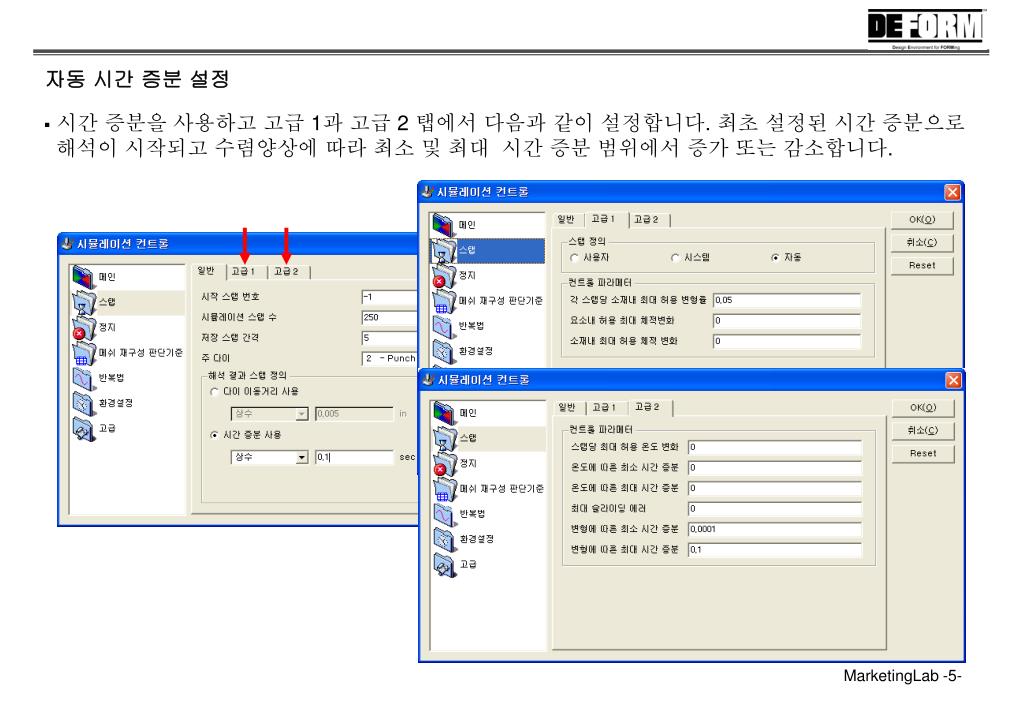Click 메쉬 재구성 판단기준 icon in left dialog
1023x708 pixels.
pyautogui.click(x=84, y=353)
